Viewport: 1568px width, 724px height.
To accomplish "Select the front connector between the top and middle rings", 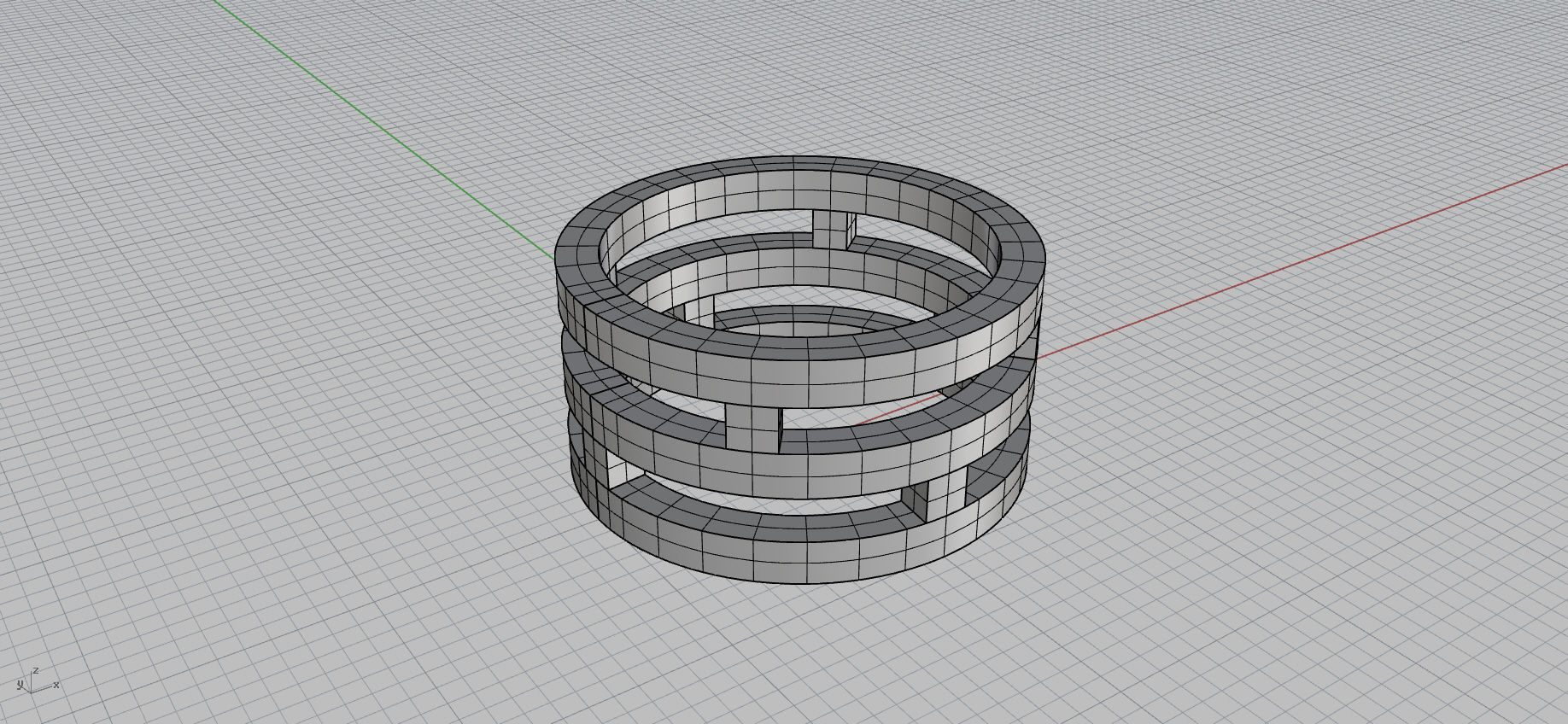I will click(x=752, y=427).
